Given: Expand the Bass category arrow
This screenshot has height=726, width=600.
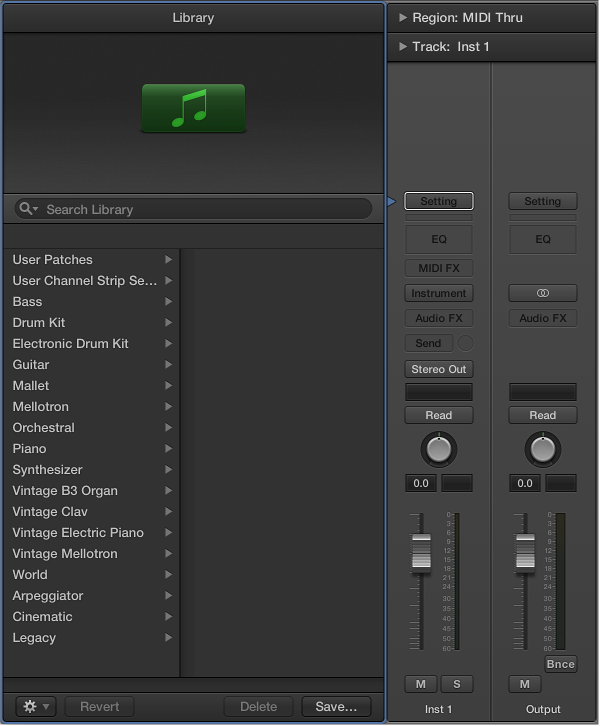Looking at the screenshot, I should point(169,302).
